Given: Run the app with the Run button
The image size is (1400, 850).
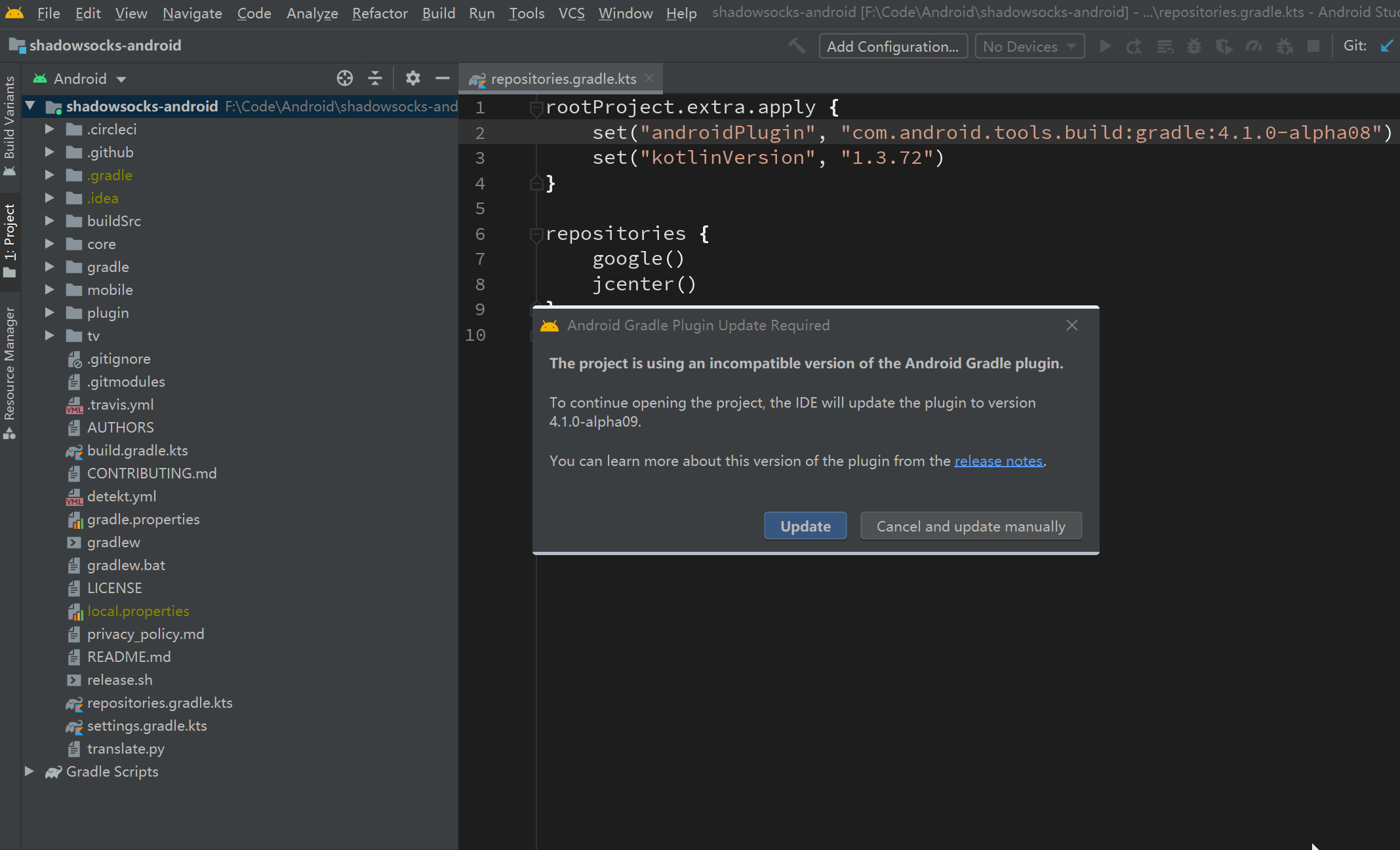Looking at the screenshot, I should point(1106,46).
